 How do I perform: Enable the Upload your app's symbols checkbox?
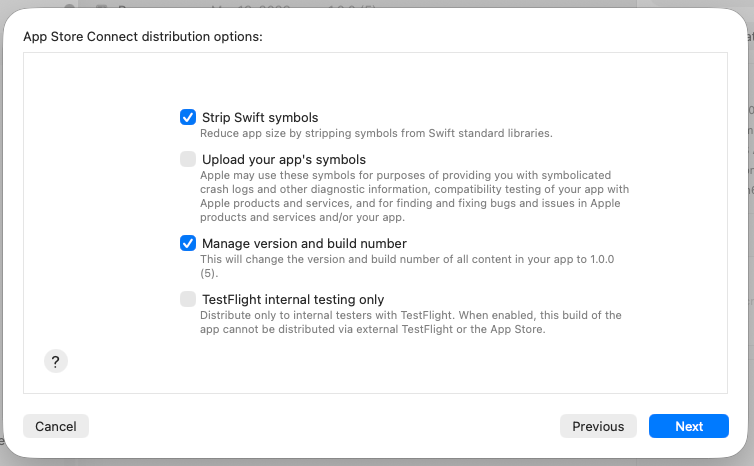188,159
